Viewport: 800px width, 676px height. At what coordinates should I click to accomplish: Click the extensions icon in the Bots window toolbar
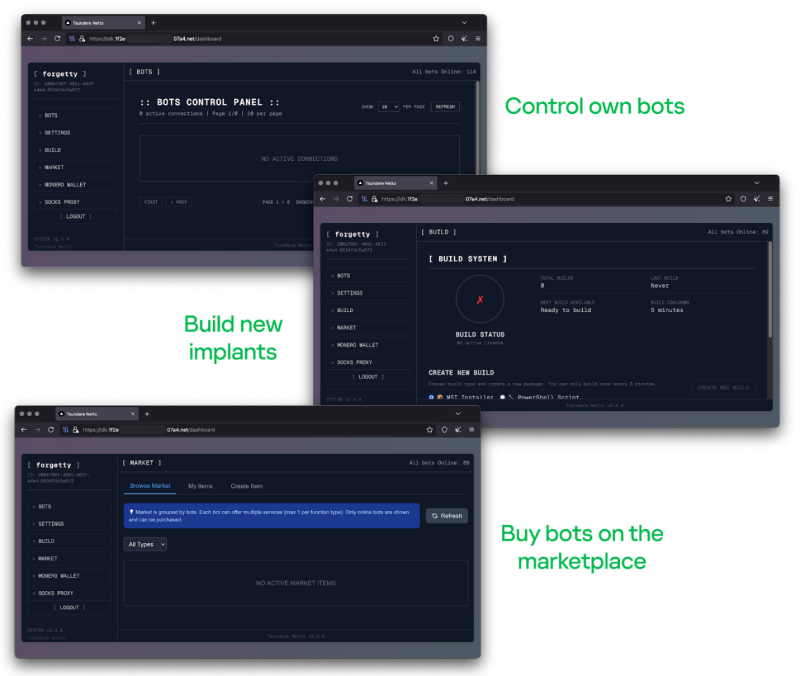[464, 38]
